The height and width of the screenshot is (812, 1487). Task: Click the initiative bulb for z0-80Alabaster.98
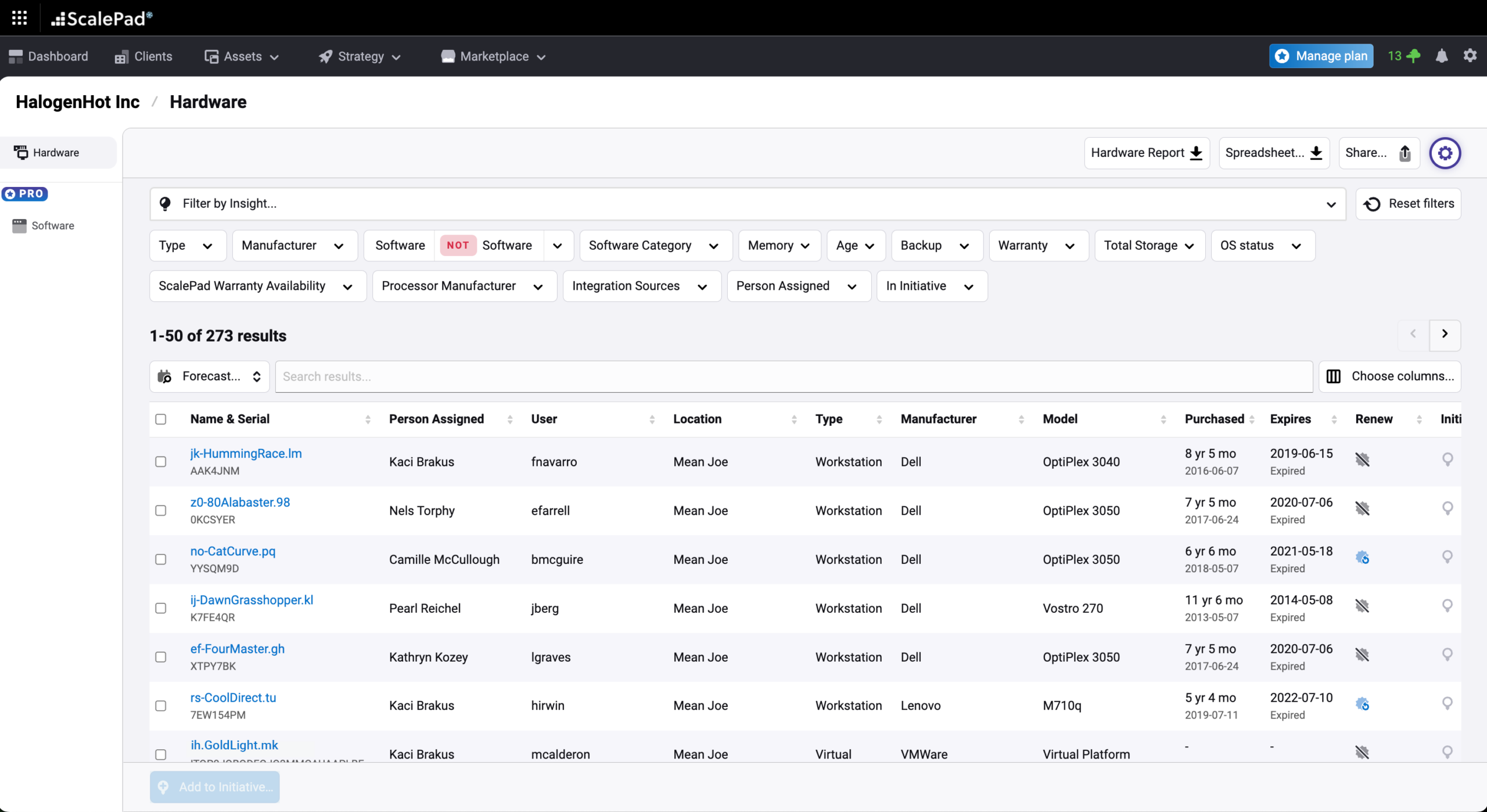pyautogui.click(x=1448, y=509)
